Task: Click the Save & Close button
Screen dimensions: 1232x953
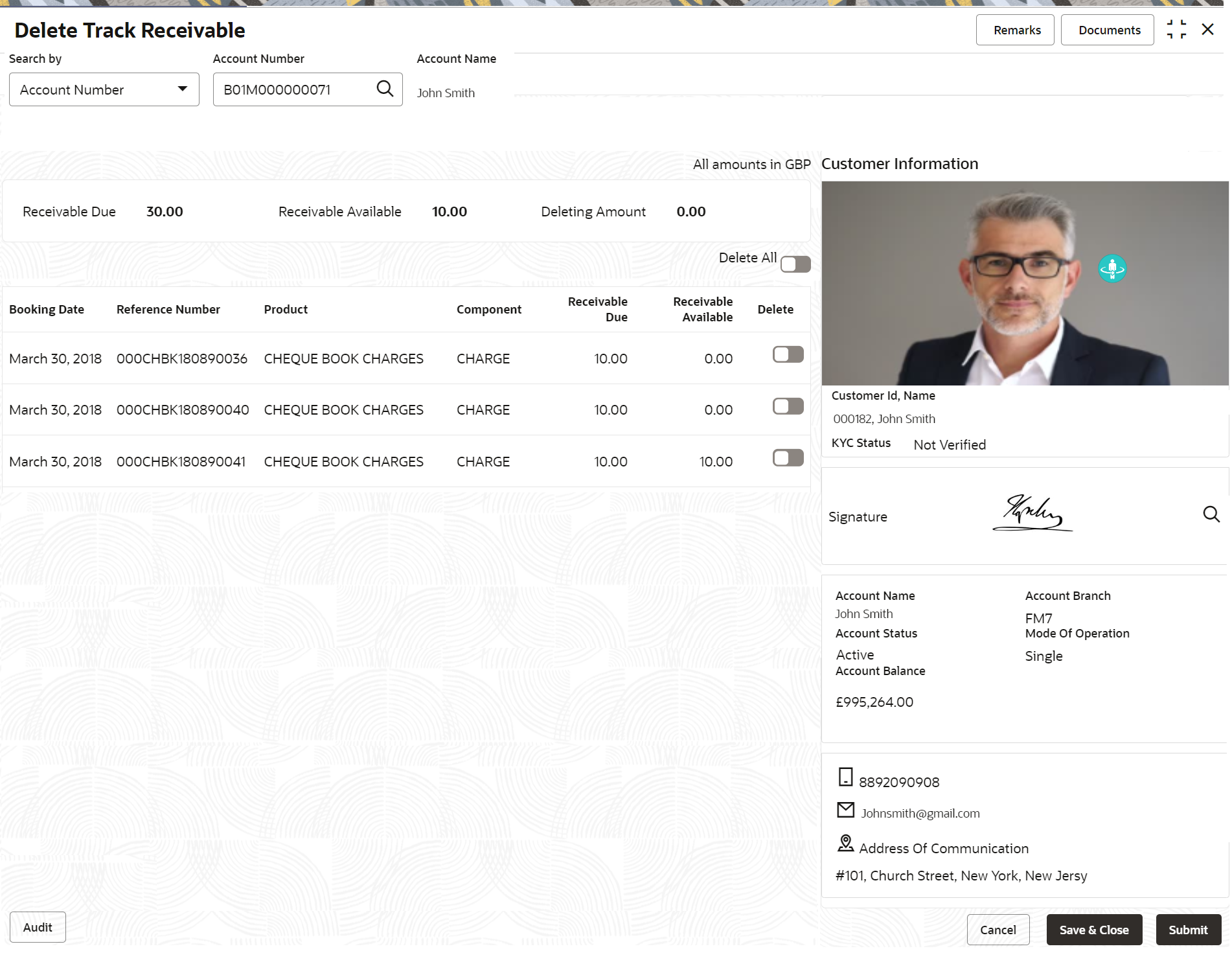Action: point(1094,930)
